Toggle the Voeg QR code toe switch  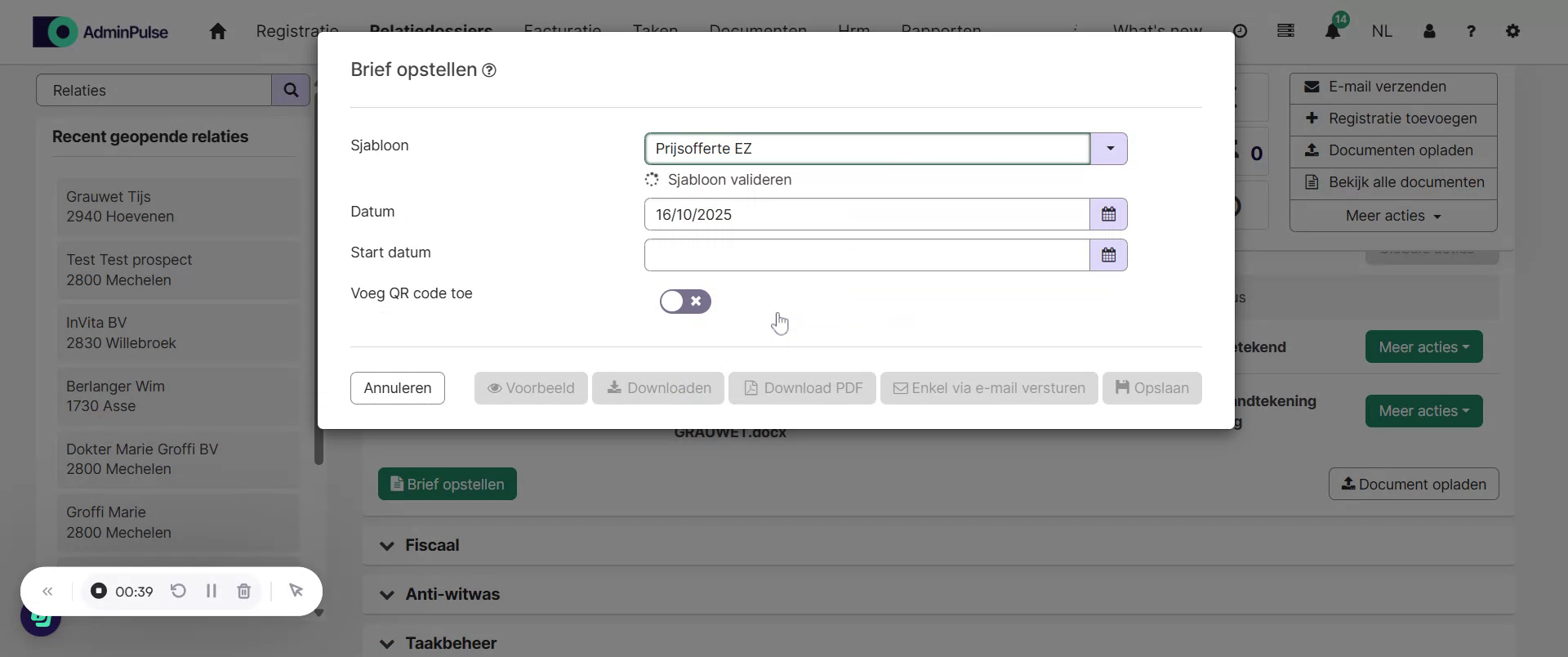pos(685,302)
